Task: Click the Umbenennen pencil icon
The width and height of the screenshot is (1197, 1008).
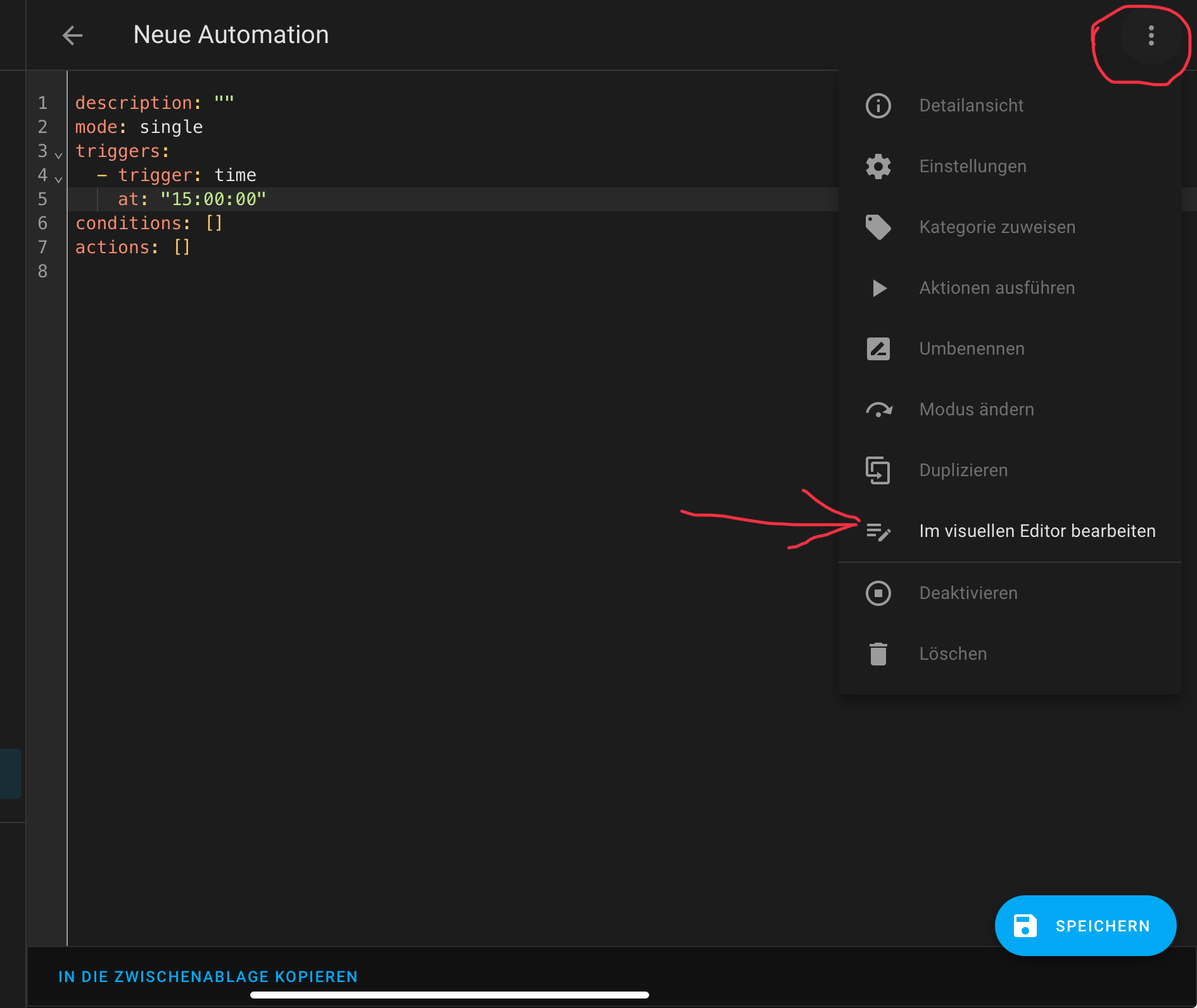Action: [x=878, y=349]
